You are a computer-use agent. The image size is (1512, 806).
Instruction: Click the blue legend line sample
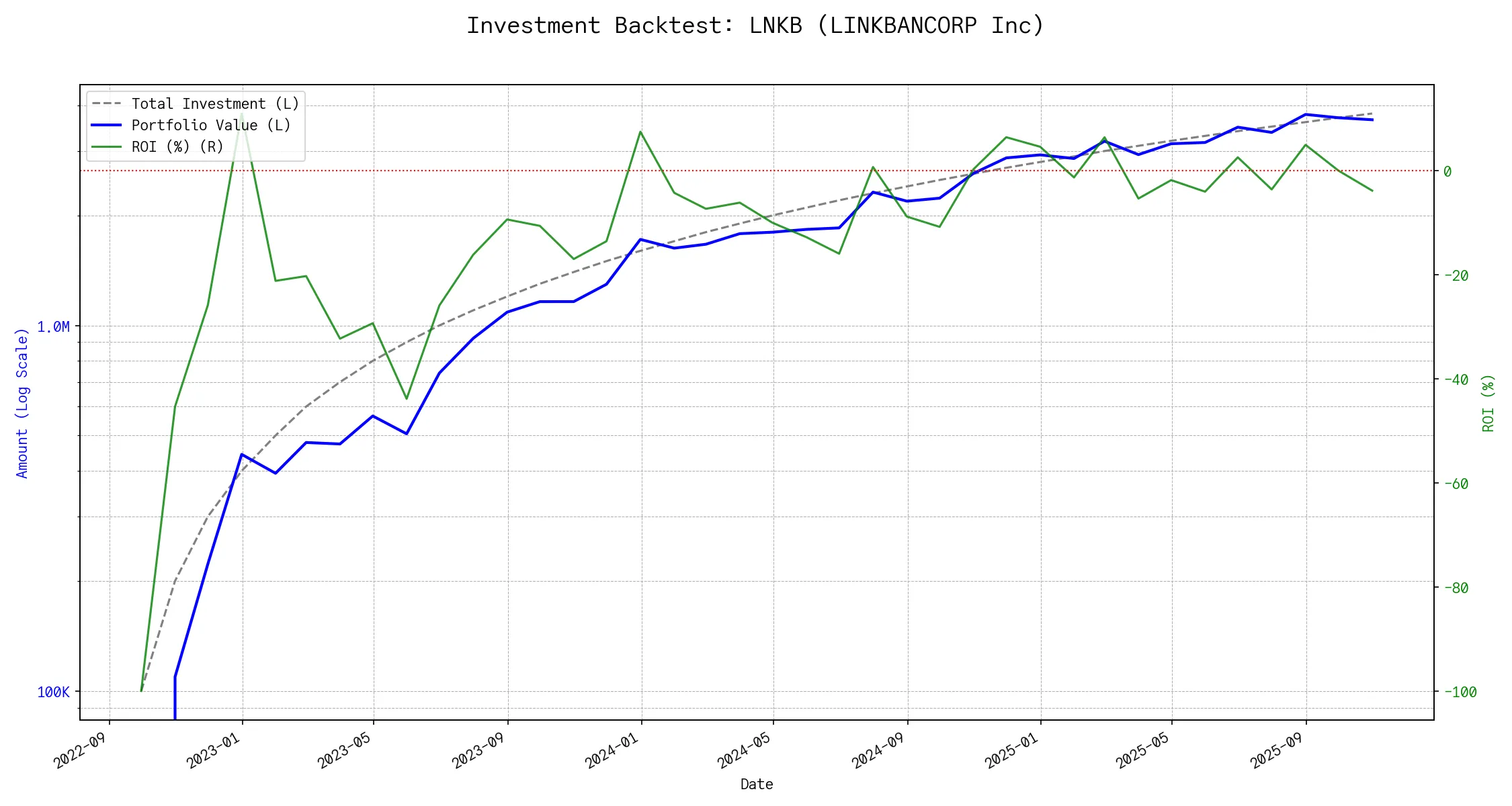(107, 126)
